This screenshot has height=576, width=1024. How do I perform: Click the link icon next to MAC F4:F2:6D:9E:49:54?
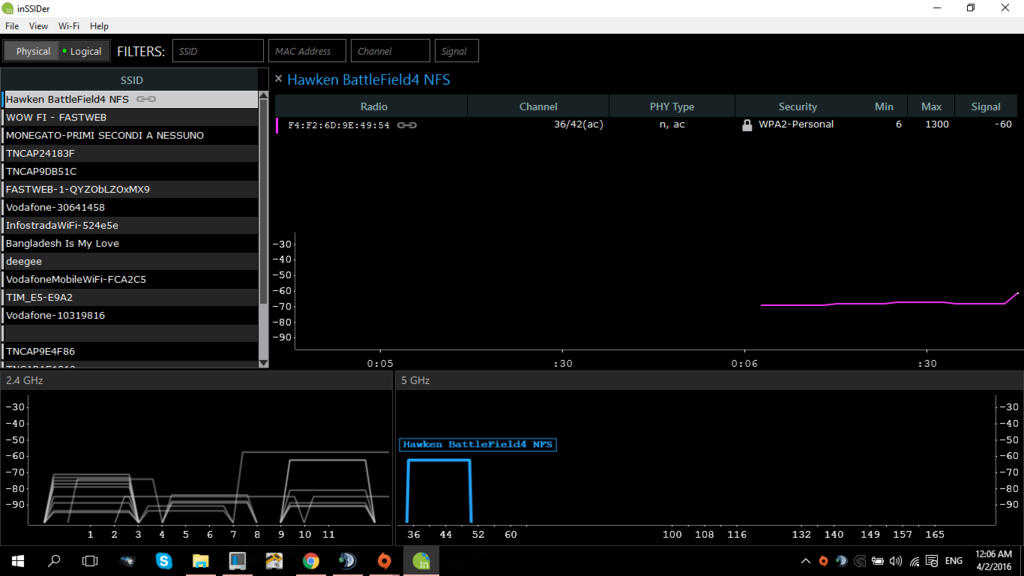pos(407,125)
